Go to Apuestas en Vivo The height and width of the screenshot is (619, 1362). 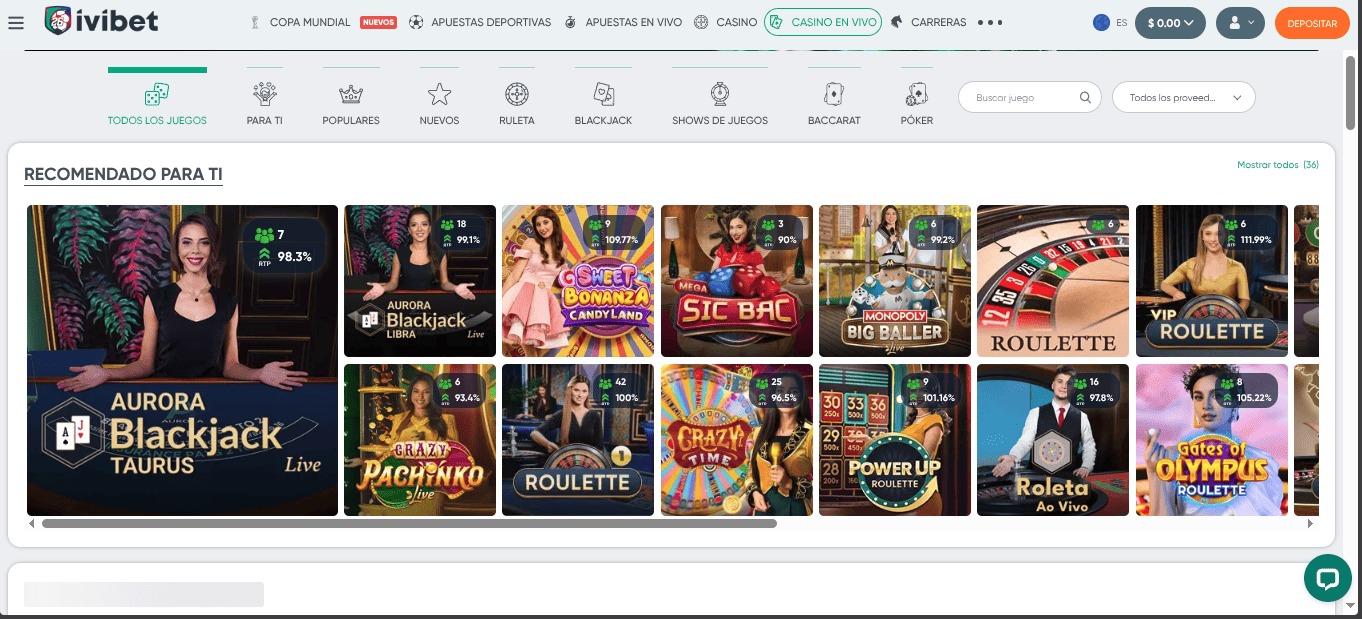(633, 22)
